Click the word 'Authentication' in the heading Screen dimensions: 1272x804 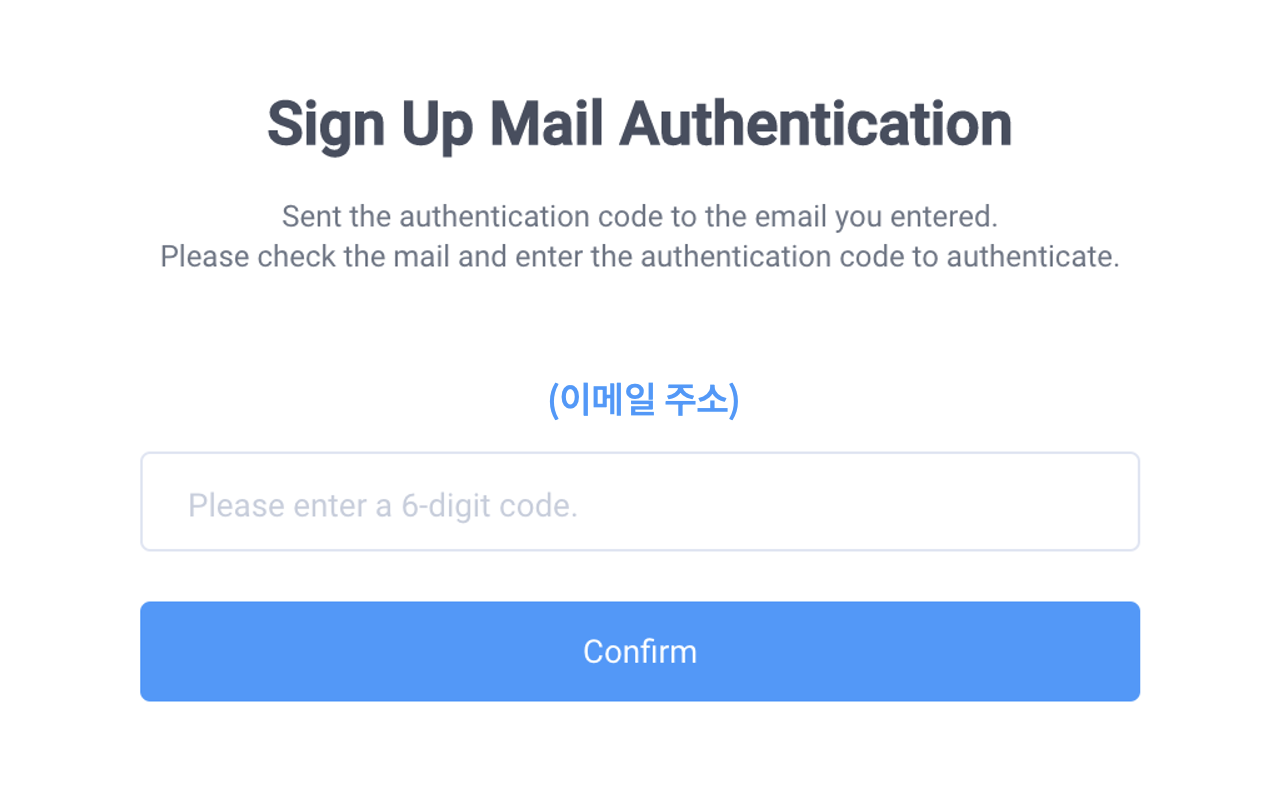[x=815, y=125]
